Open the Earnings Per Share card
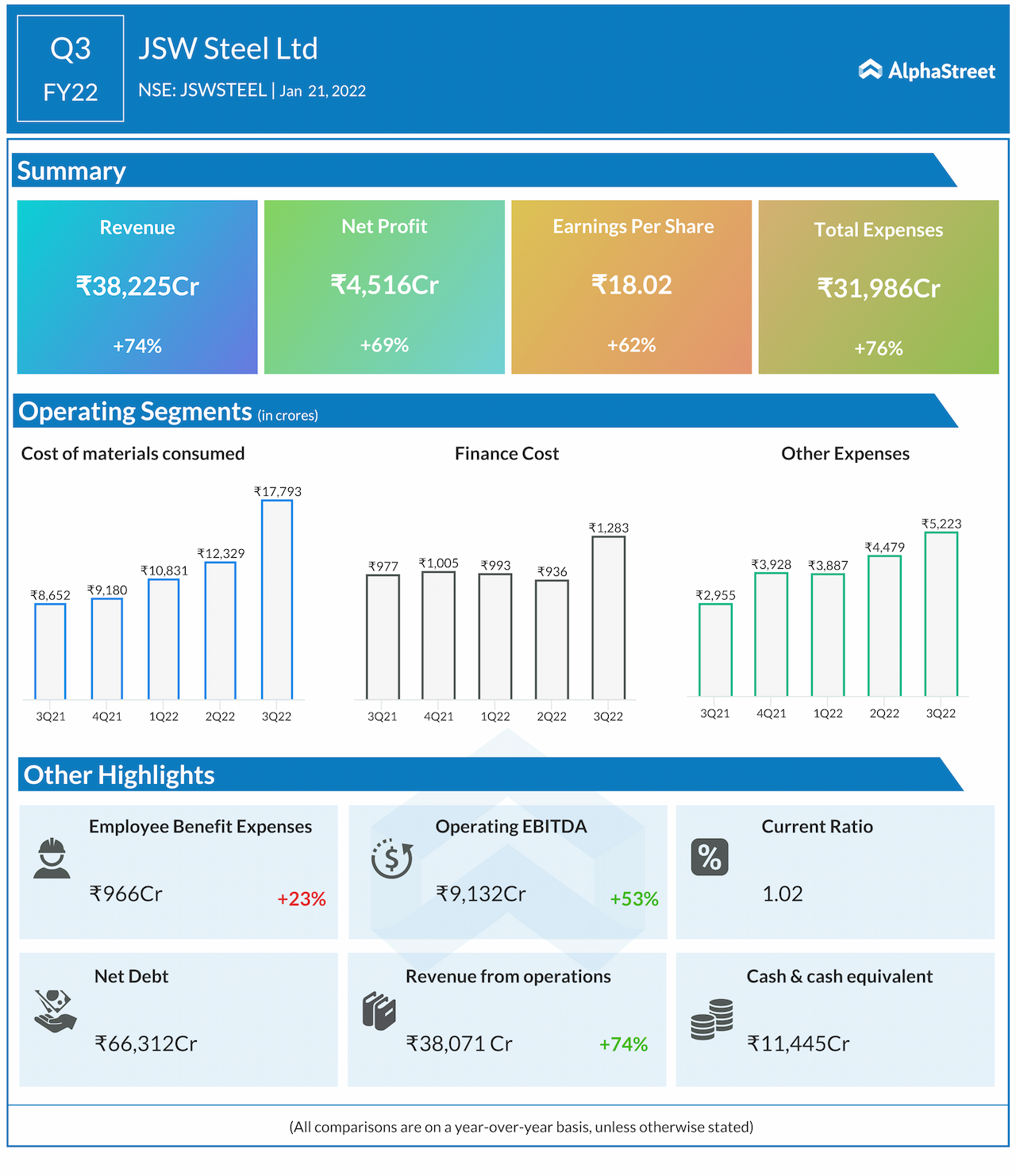The height and width of the screenshot is (1176, 1016). click(x=631, y=286)
